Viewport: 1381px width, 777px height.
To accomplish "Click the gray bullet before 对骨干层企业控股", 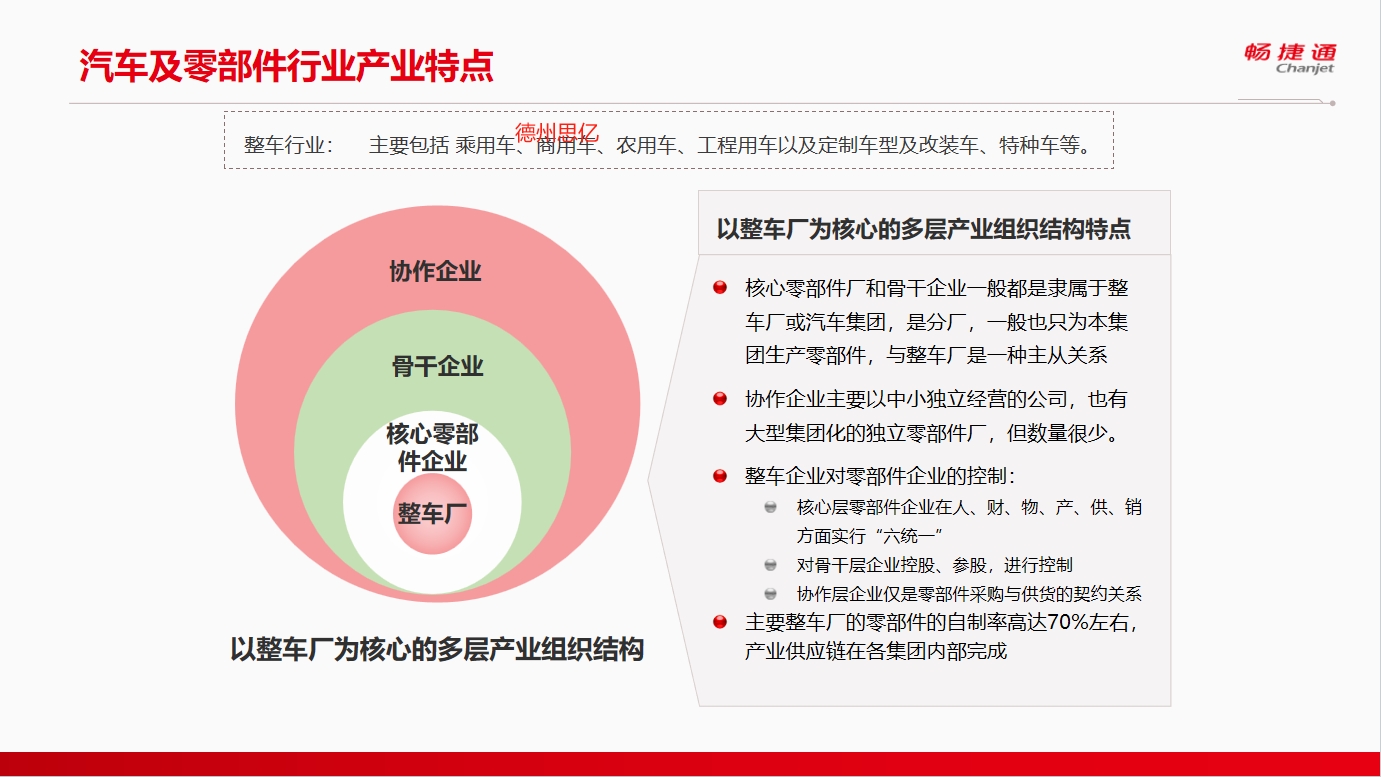I will [x=771, y=565].
